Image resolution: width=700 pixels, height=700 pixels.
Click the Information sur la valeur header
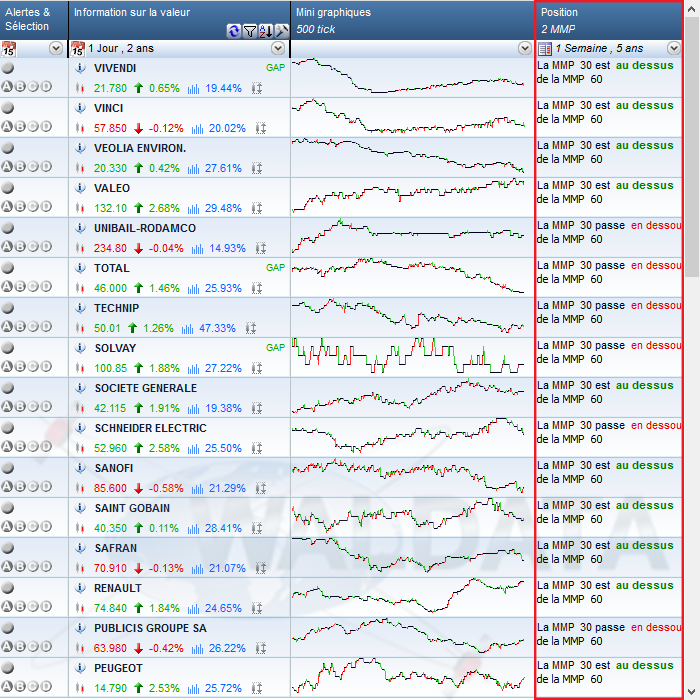pos(179,20)
